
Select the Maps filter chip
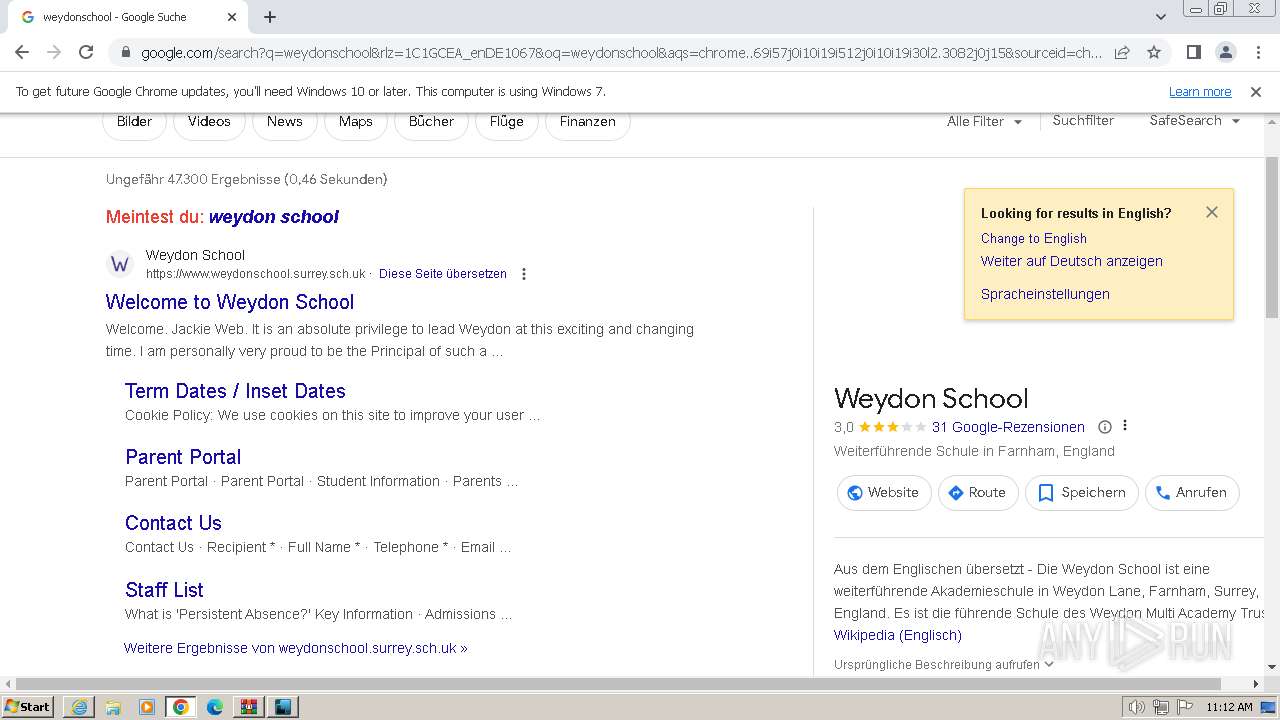click(355, 121)
